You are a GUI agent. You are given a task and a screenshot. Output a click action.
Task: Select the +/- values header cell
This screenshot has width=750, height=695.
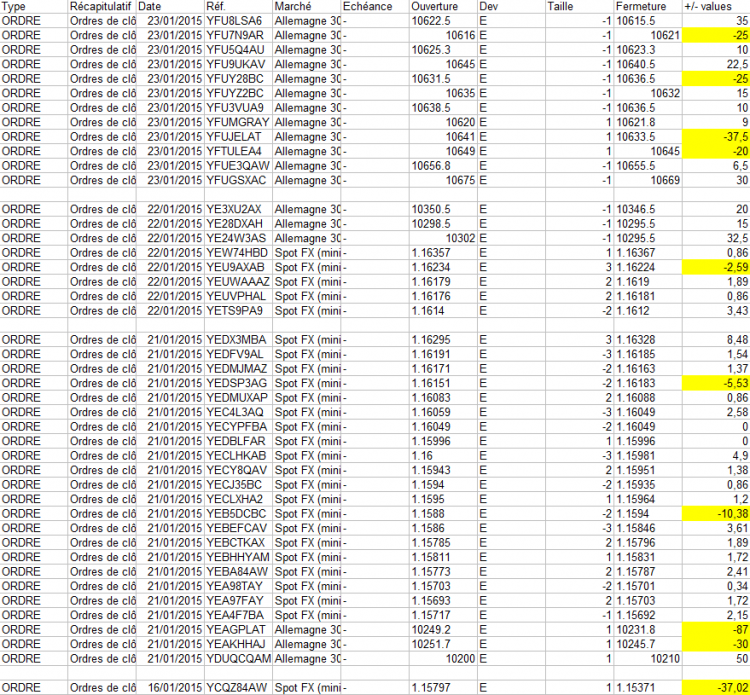tap(716, 7)
